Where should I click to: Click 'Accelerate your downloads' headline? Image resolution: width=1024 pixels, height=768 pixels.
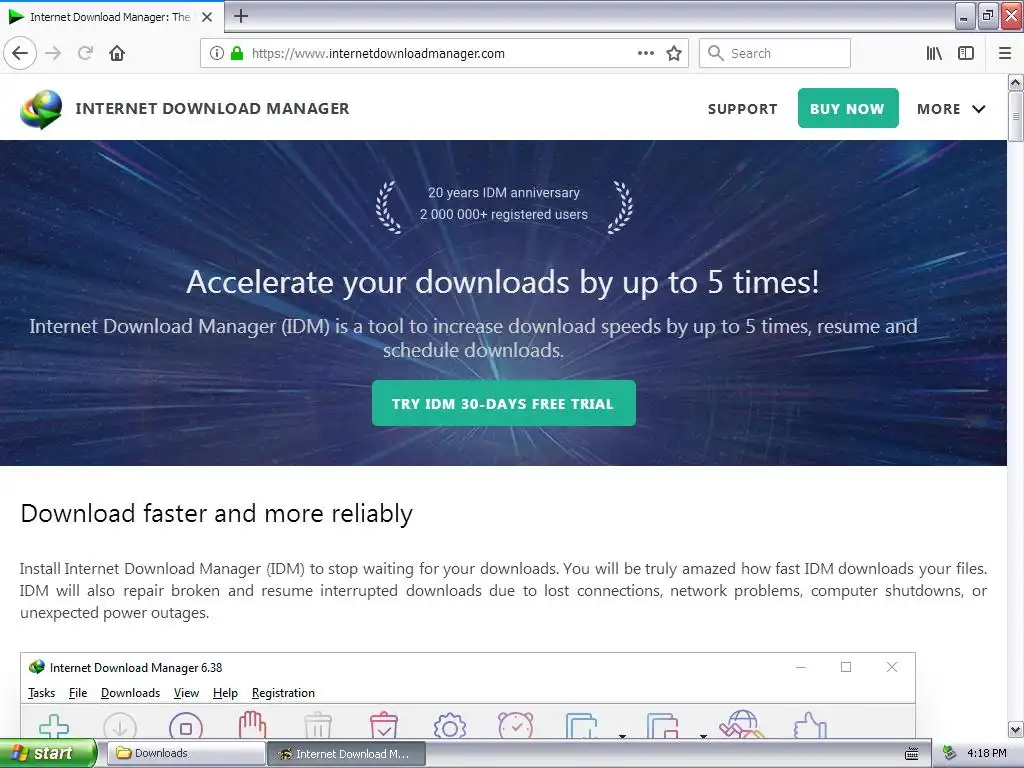(x=503, y=282)
